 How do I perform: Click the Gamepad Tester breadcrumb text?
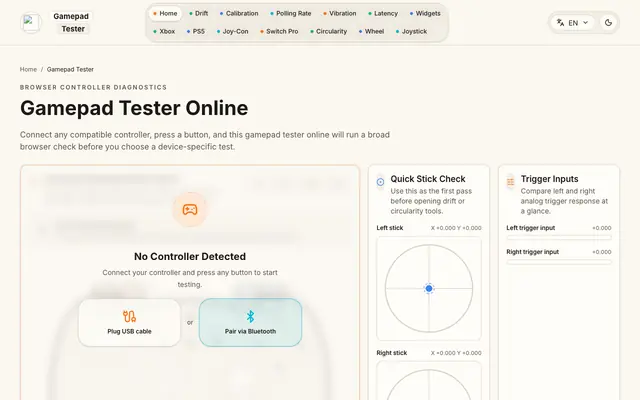tap(70, 69)
